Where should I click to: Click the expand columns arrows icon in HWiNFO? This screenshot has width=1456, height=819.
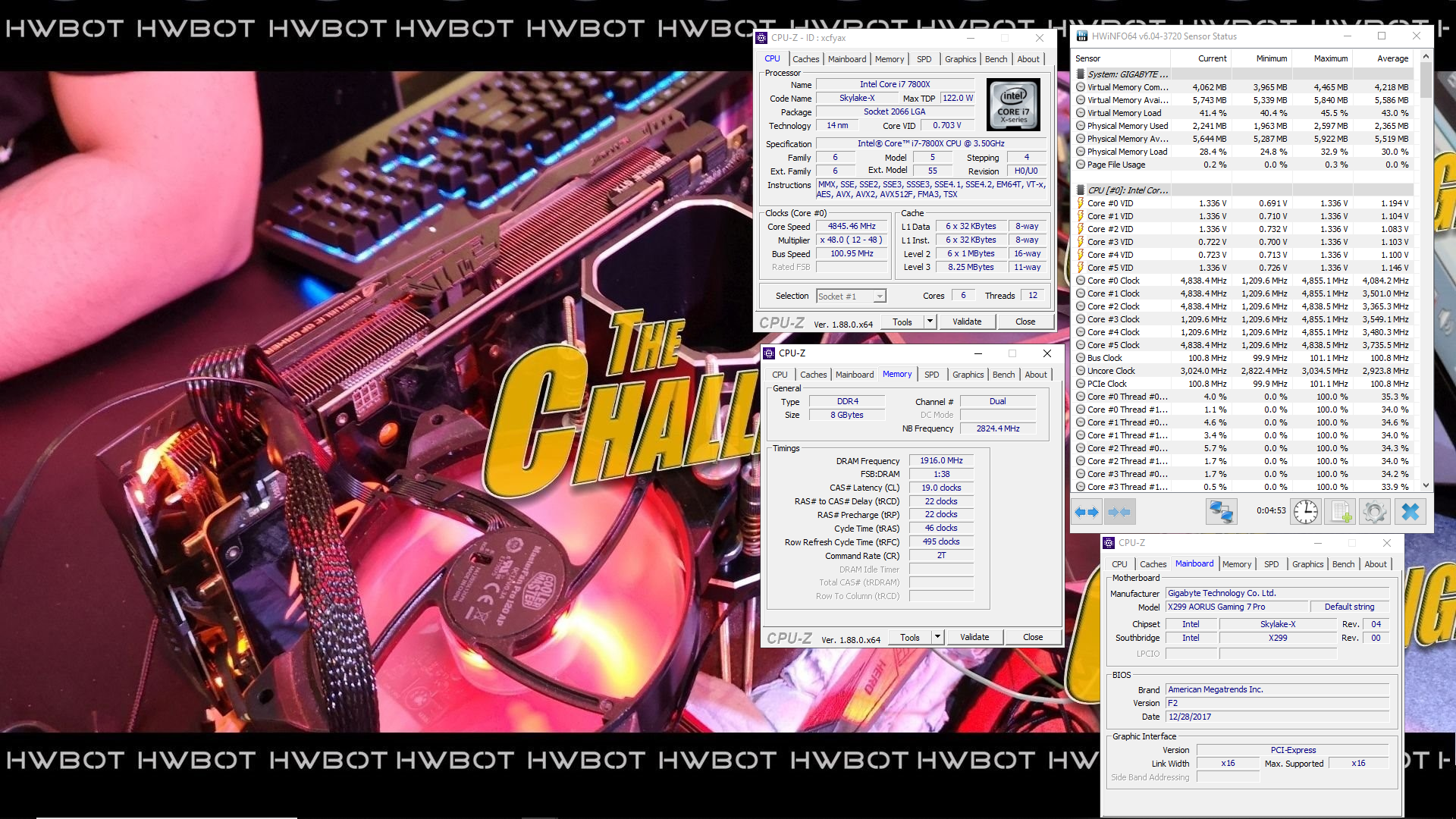pos(1087,512)
